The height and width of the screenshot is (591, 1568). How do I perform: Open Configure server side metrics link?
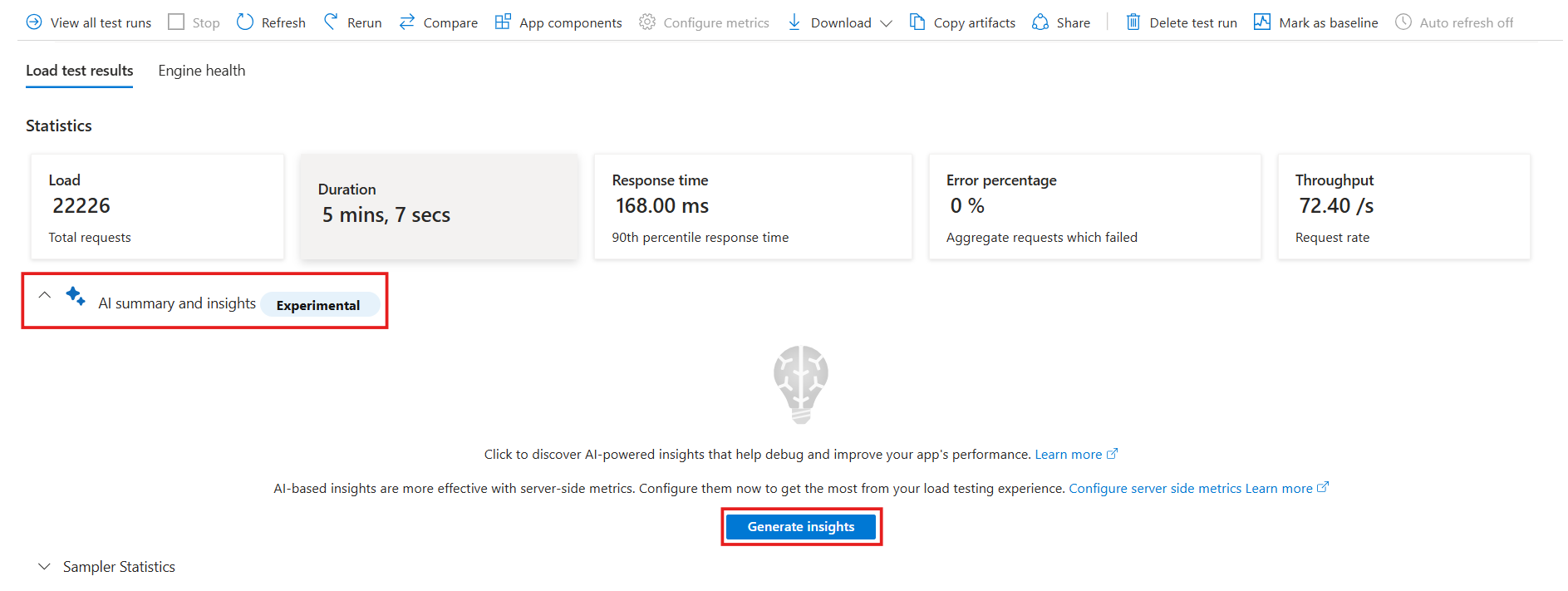[1155, 489]
